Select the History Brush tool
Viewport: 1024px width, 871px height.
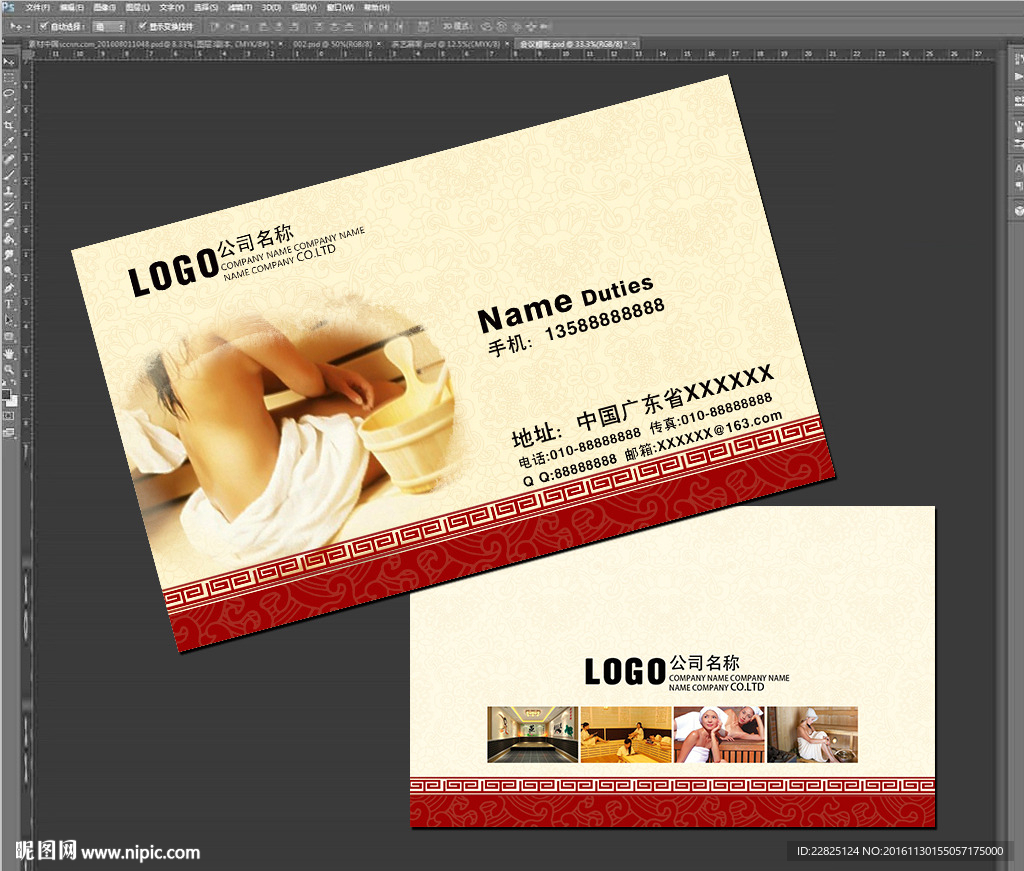(x=9, y=207)
